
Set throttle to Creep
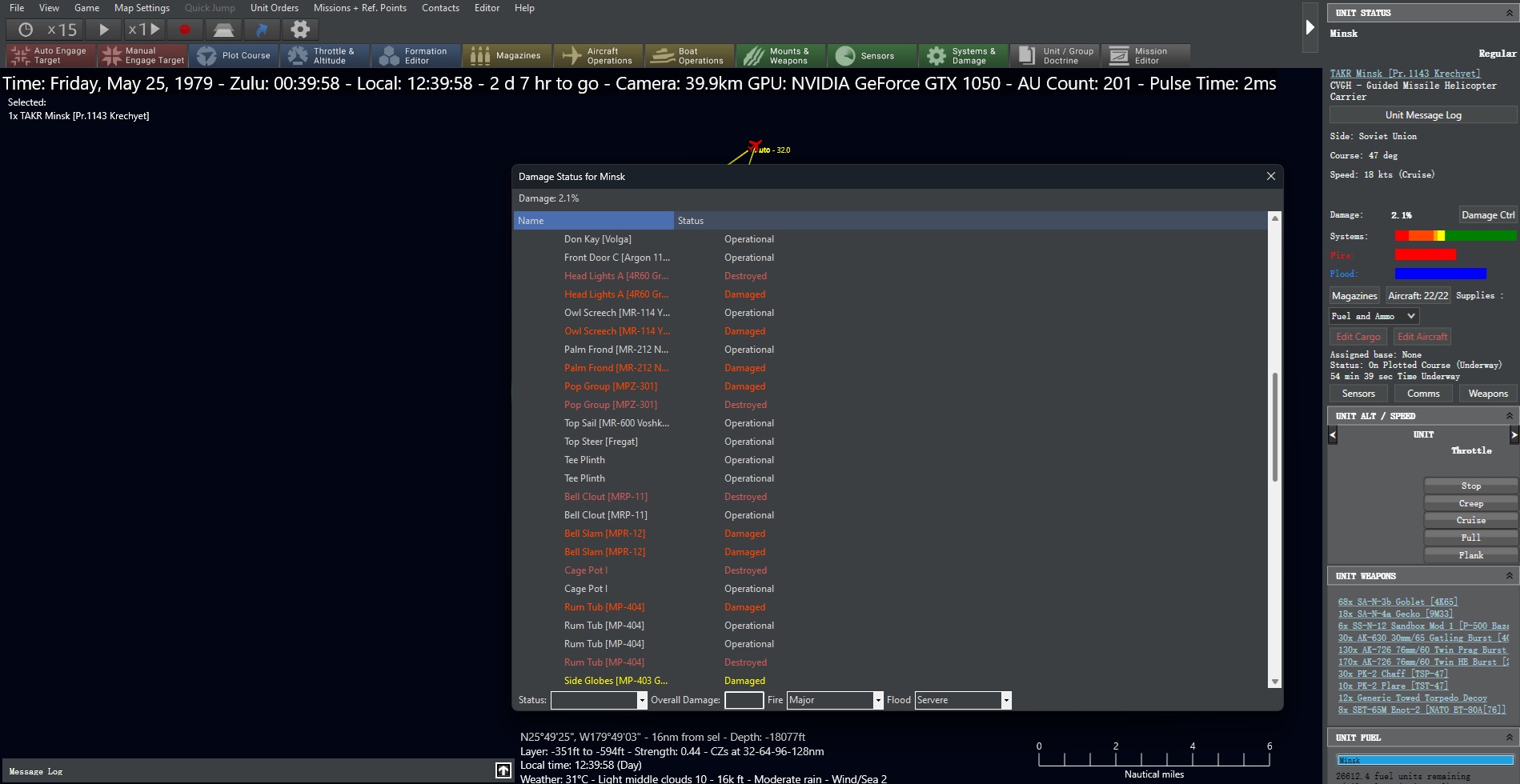[1470, 503]
